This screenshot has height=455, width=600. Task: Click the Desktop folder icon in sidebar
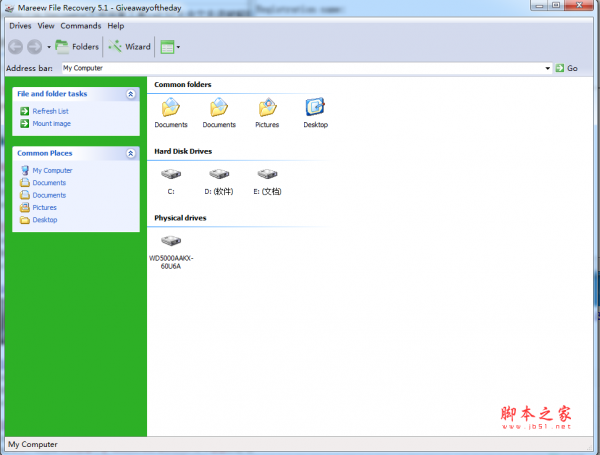[x=25, y=220]
